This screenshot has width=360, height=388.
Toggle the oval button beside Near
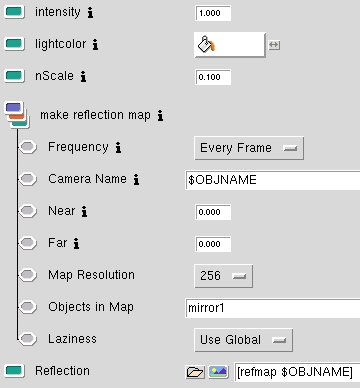[28, 211]
